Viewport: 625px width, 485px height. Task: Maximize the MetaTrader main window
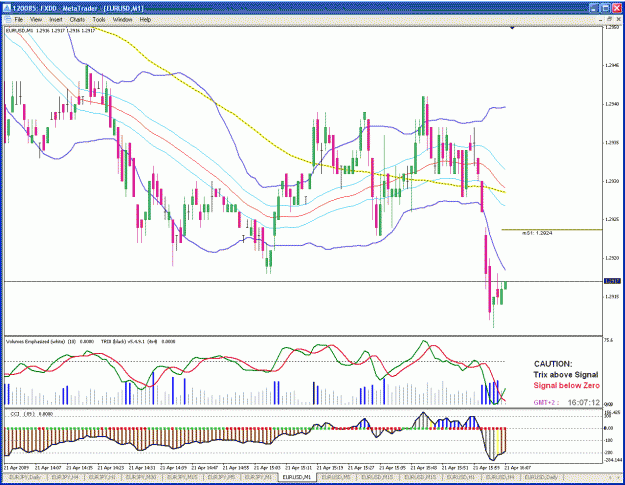pos(605,8)
